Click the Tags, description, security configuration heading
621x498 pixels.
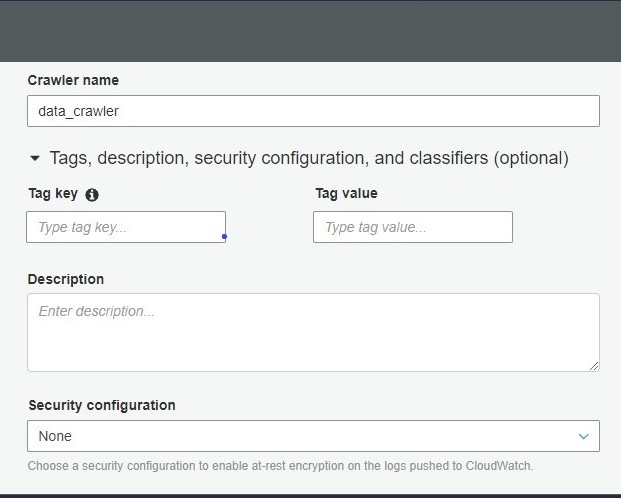click(x=309, y=158)
